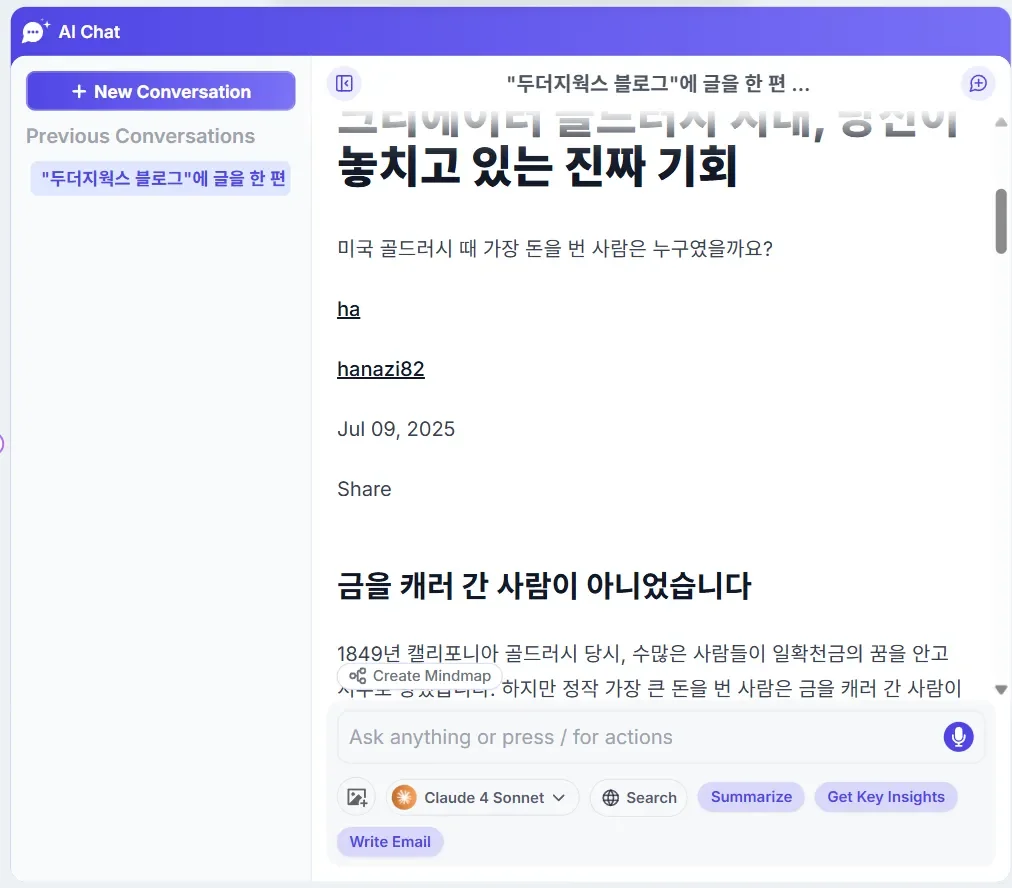Click the Summarize suggestion
The height and width of the screenshot is (888, 1012).
[751, 797]
